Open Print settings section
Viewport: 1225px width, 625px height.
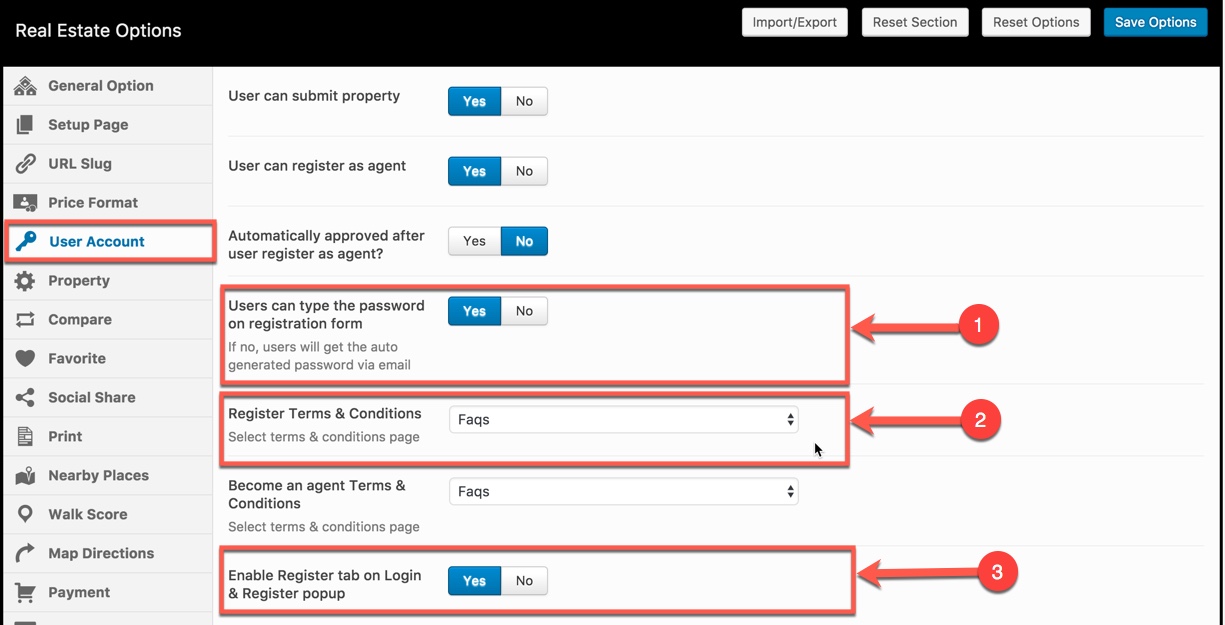point(108,437)
